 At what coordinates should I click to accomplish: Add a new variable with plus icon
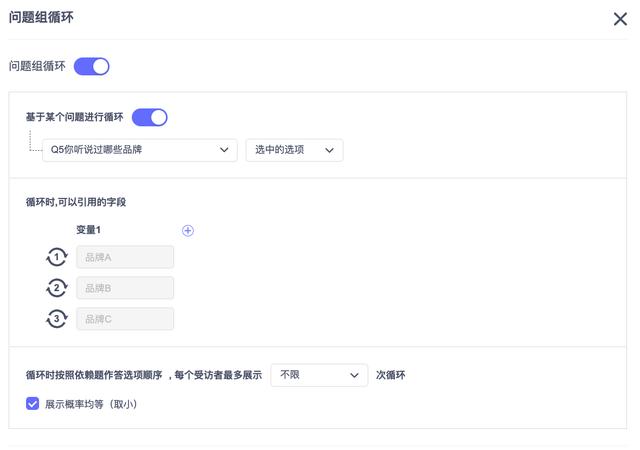pos(188,230)
